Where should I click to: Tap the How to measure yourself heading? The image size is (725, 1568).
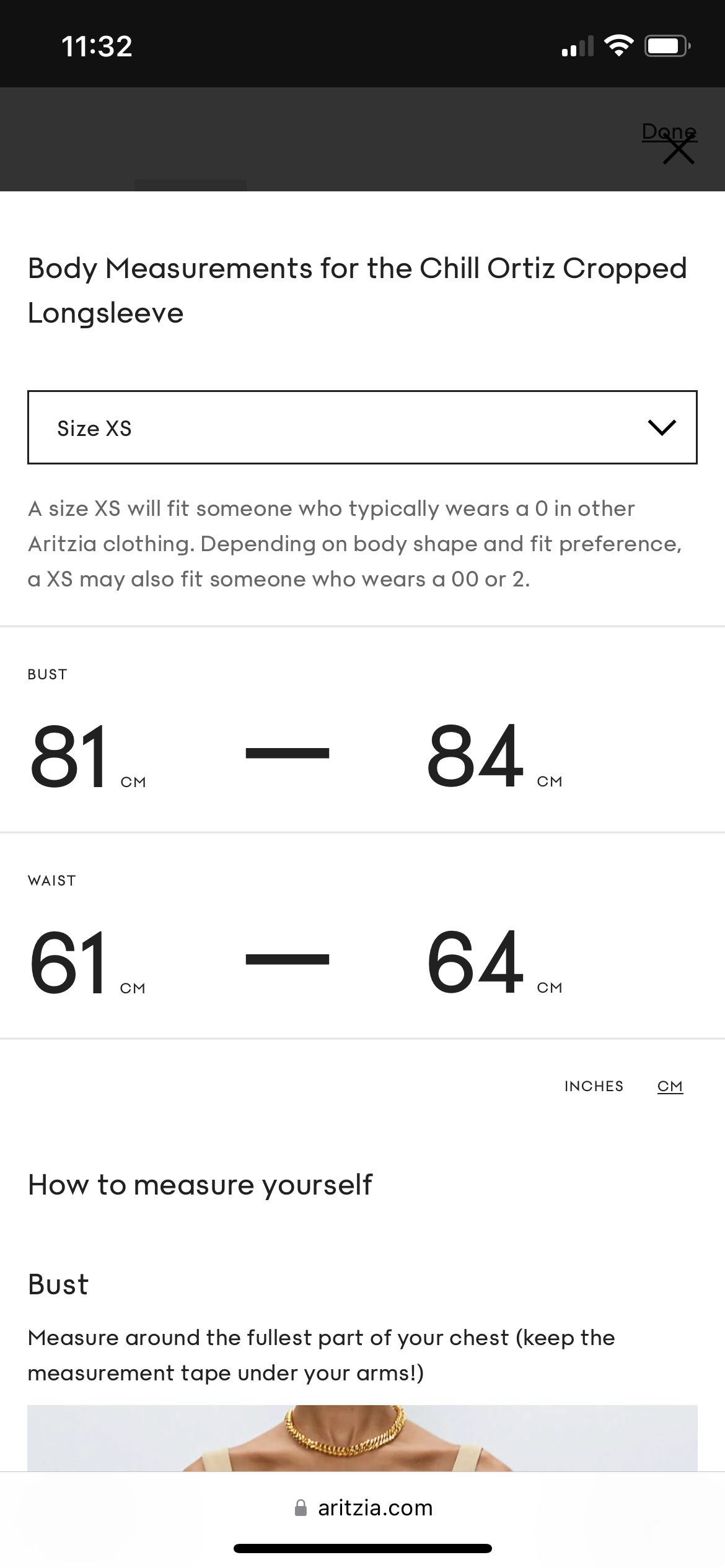(200, 1185)
